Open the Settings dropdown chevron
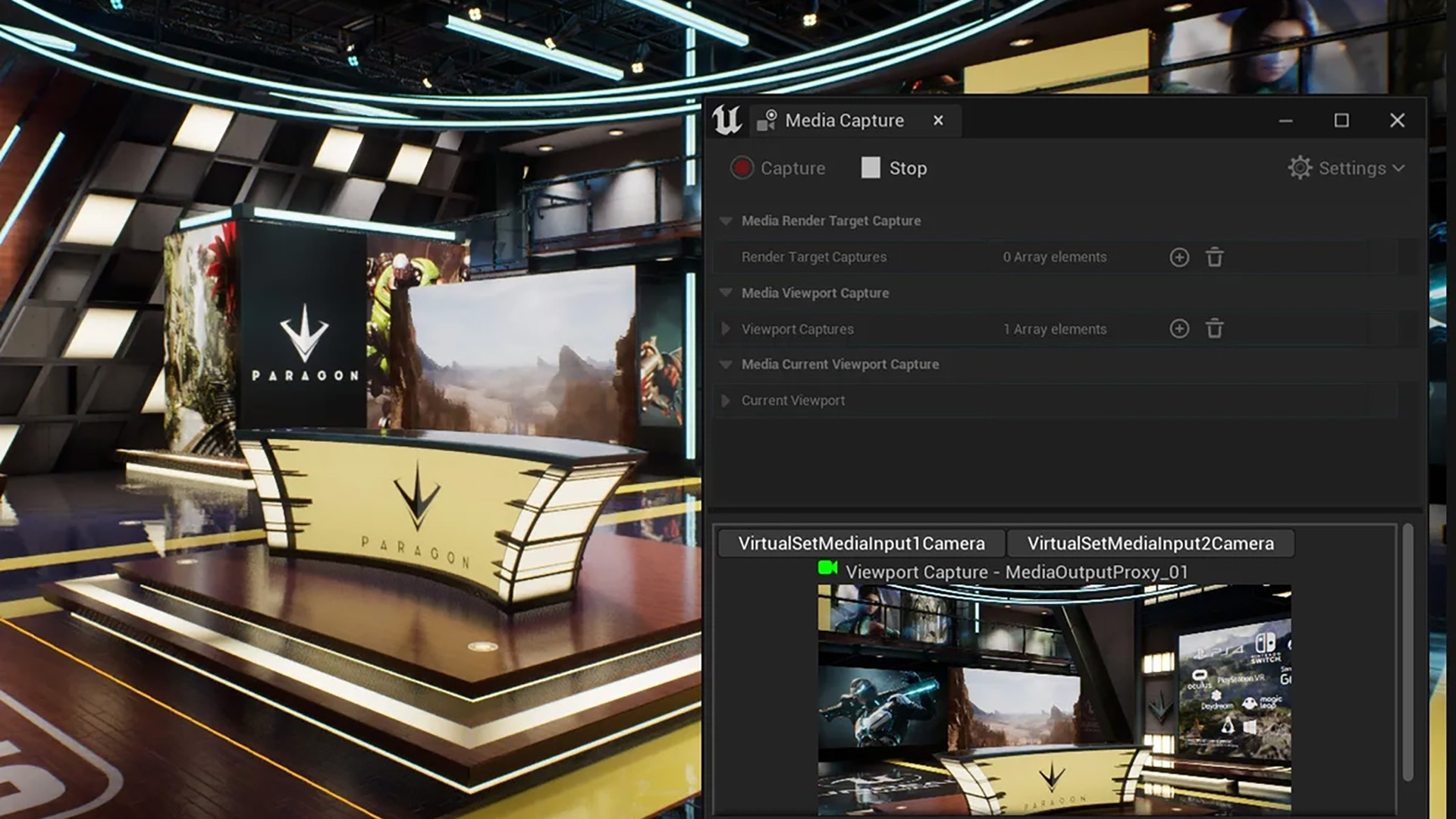 [x=1399, y=168]
